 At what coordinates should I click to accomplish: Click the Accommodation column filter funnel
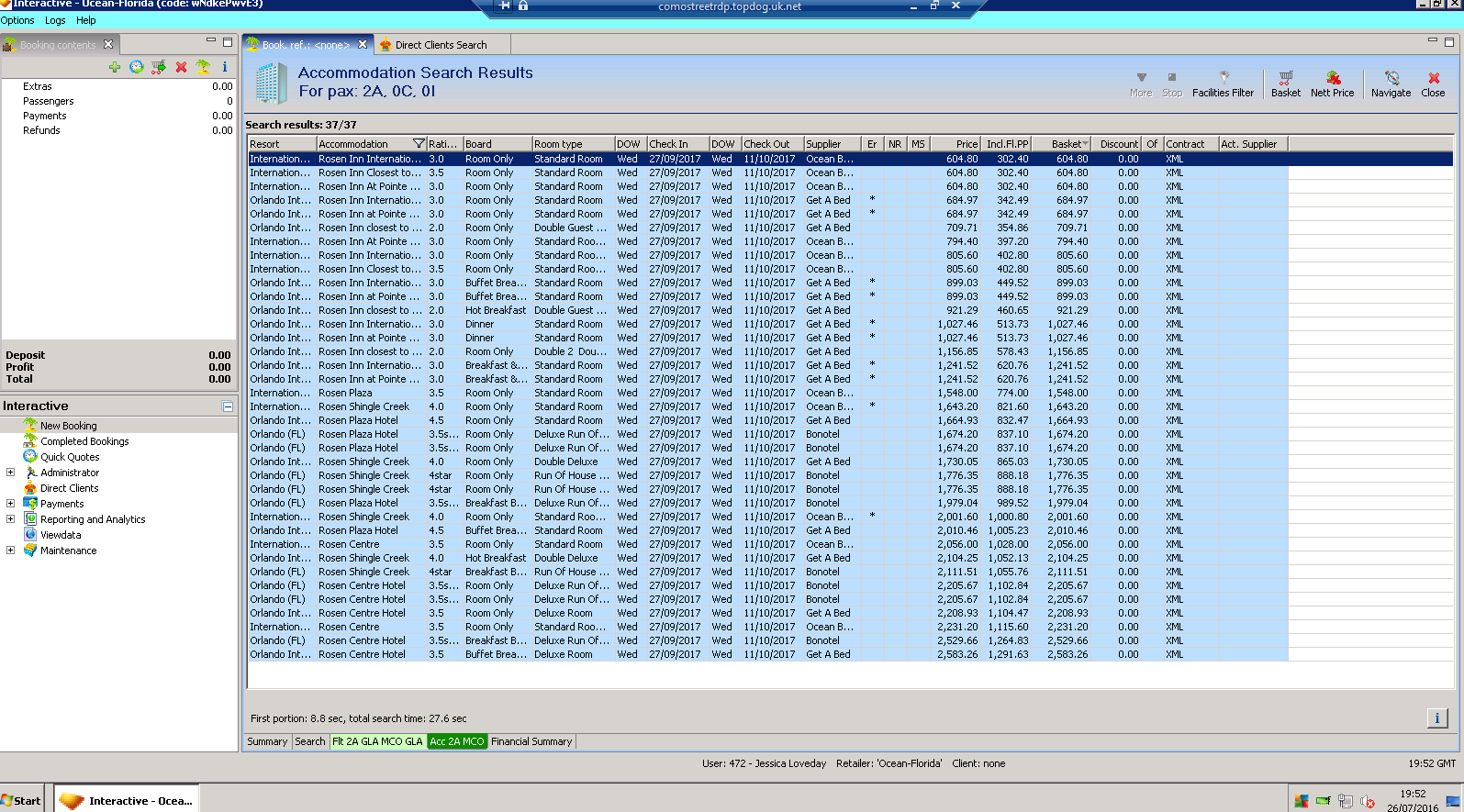tap(419, 144)
